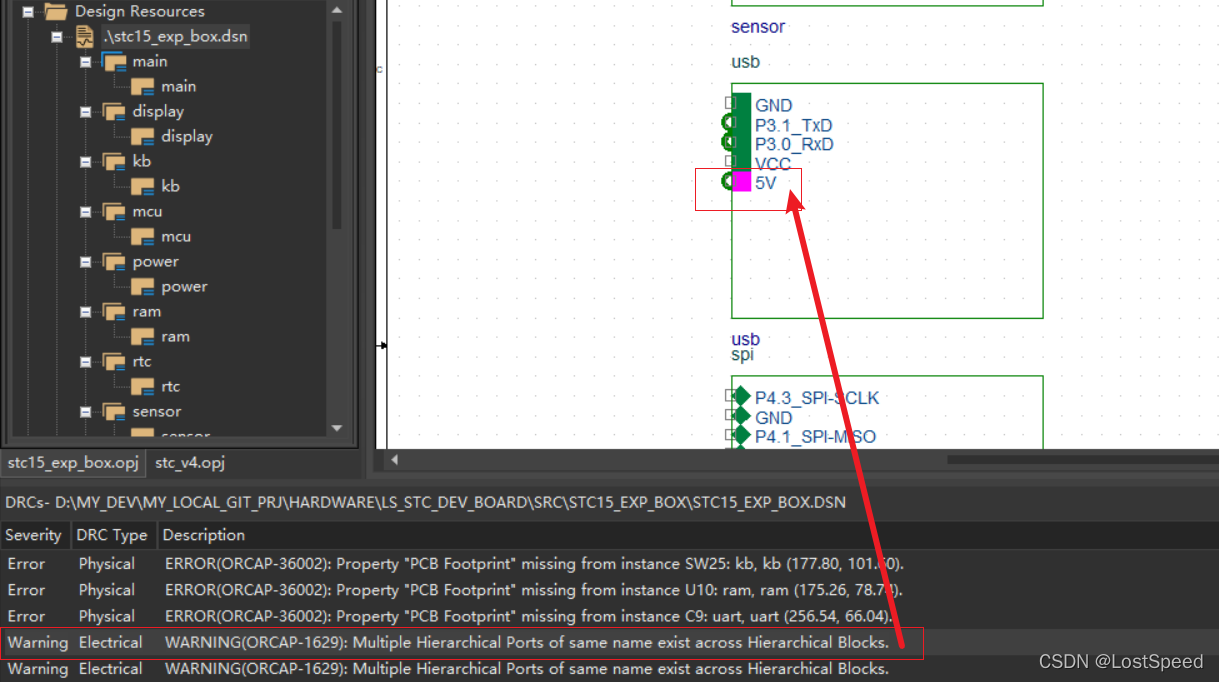The width and height of the screenshot is (1219, 682).
Task: Click the child kb page icon
Action: [x=144, y=187]
